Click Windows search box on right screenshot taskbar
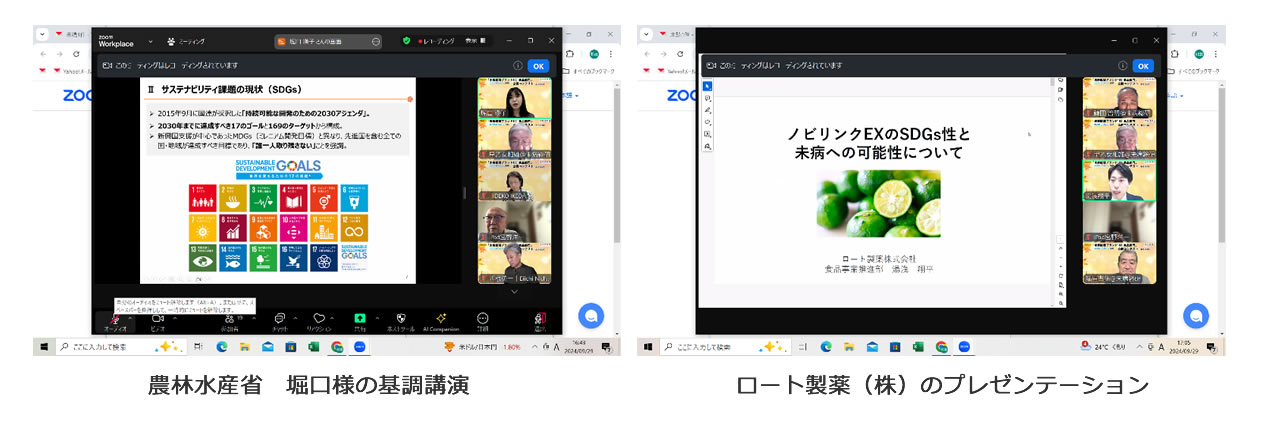1270x429 pixels. pyautogui.click(x=725, y=347)
